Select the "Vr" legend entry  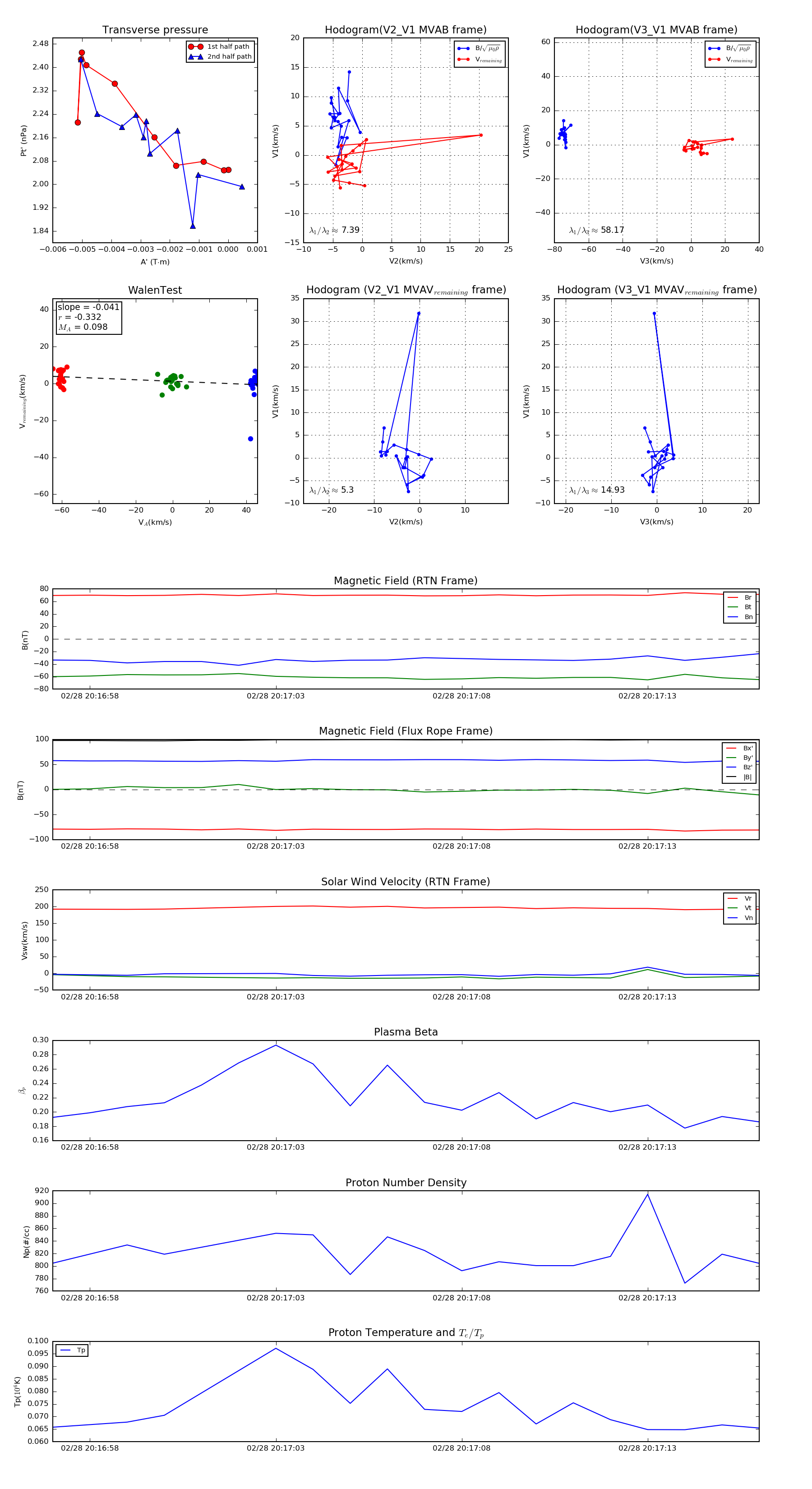coord(740,899)
